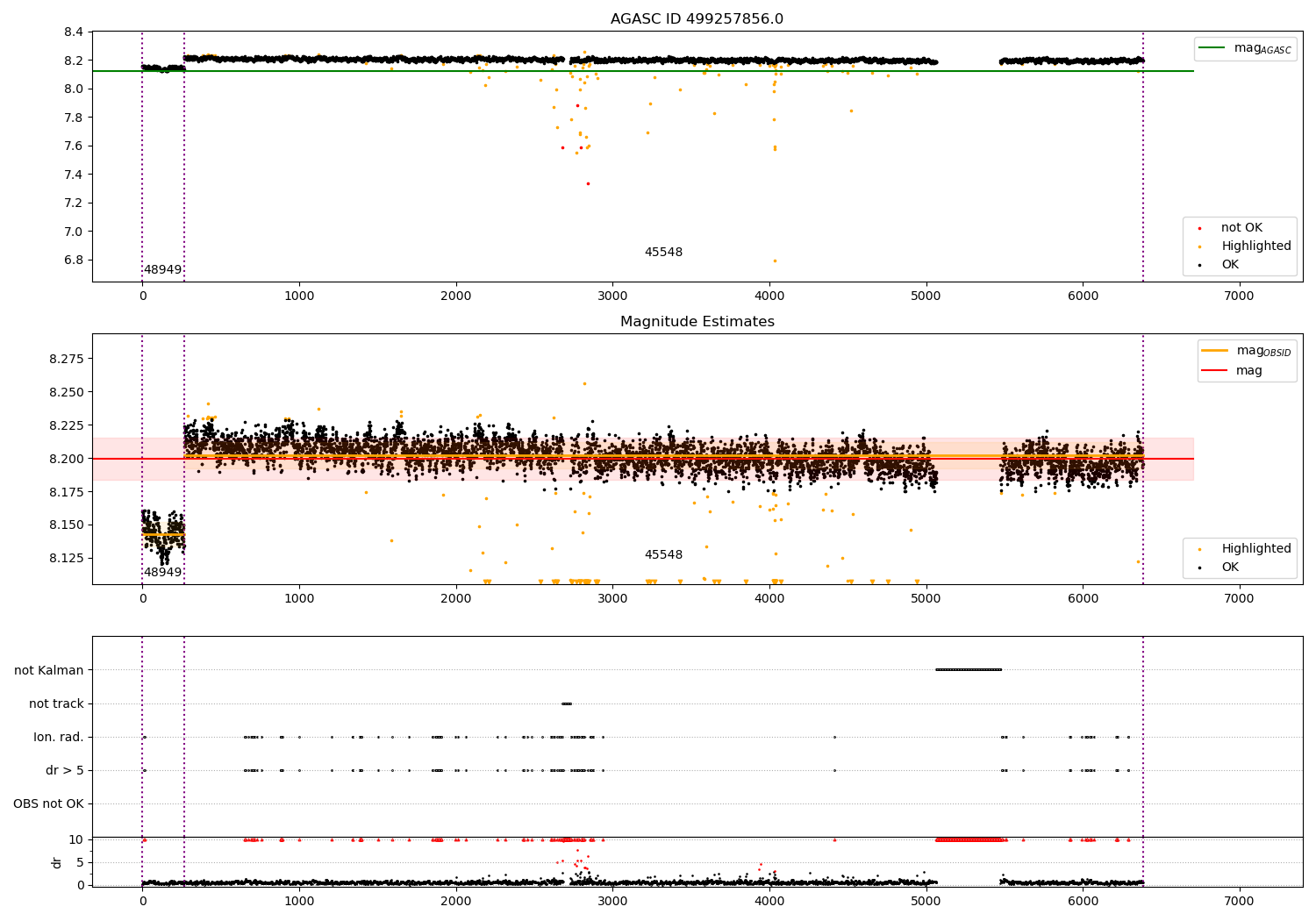Viewport: 1316px width, 921px height.
Task: Select the 'mag AGASC' legend label
Action: tap(1262, 48)
